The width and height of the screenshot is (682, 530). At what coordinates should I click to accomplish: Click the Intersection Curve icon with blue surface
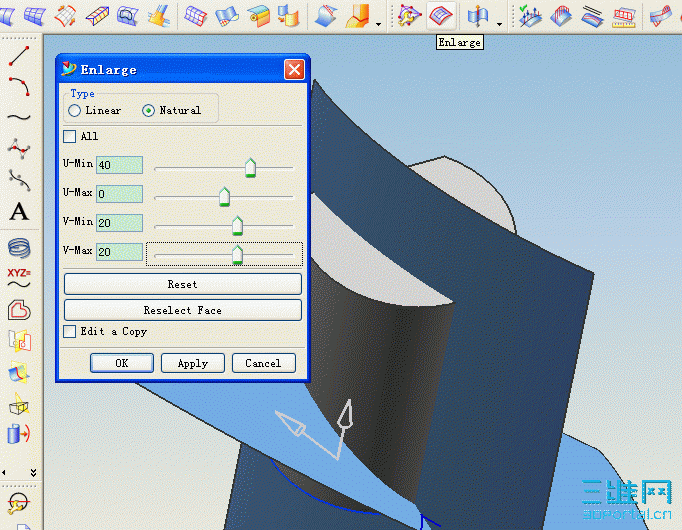[19, 372]
